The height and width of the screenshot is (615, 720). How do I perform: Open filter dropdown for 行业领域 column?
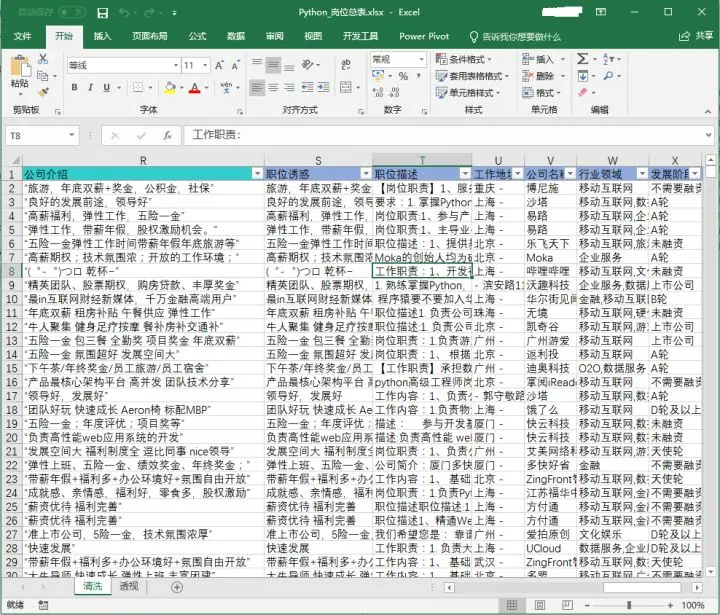(x=642, y=174)
